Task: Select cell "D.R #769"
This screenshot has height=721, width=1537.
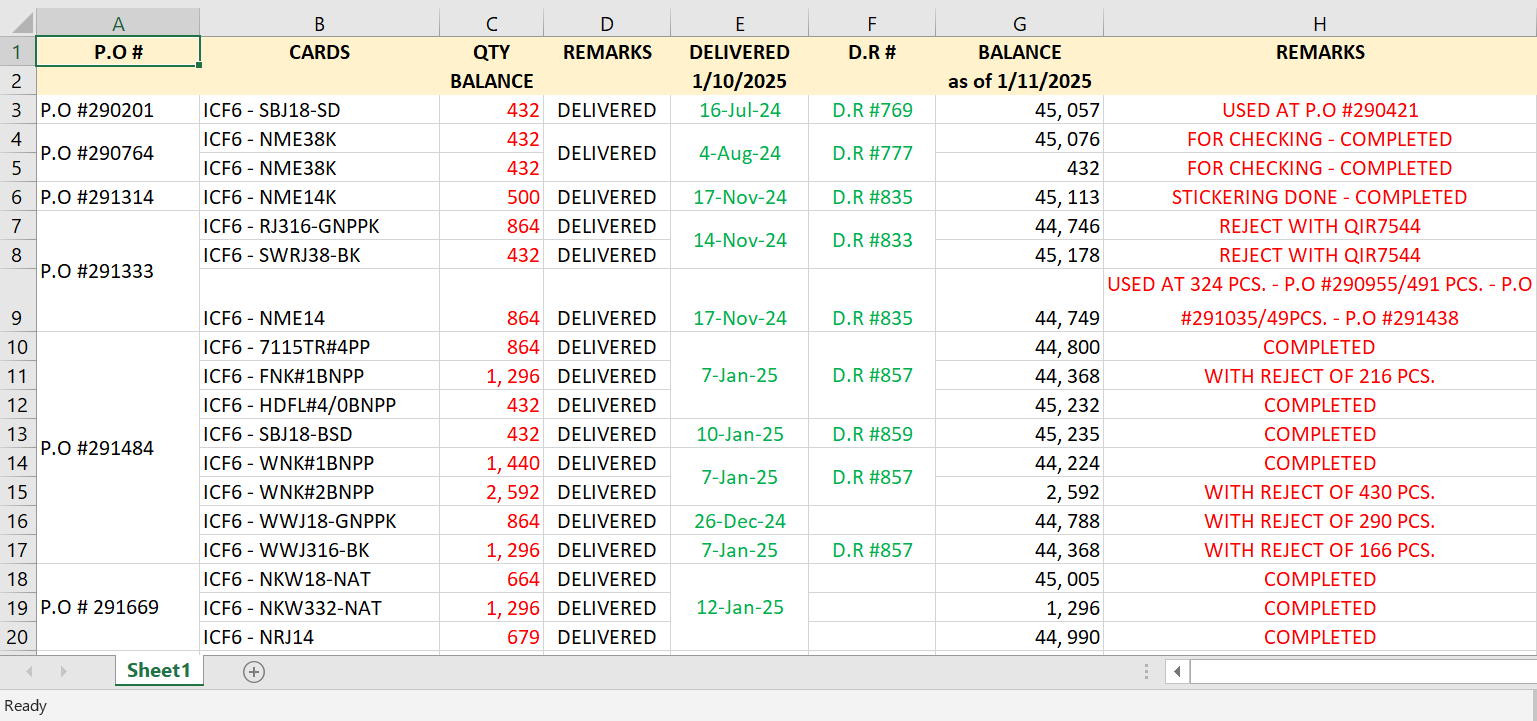Action: click(x=872, y=110)
